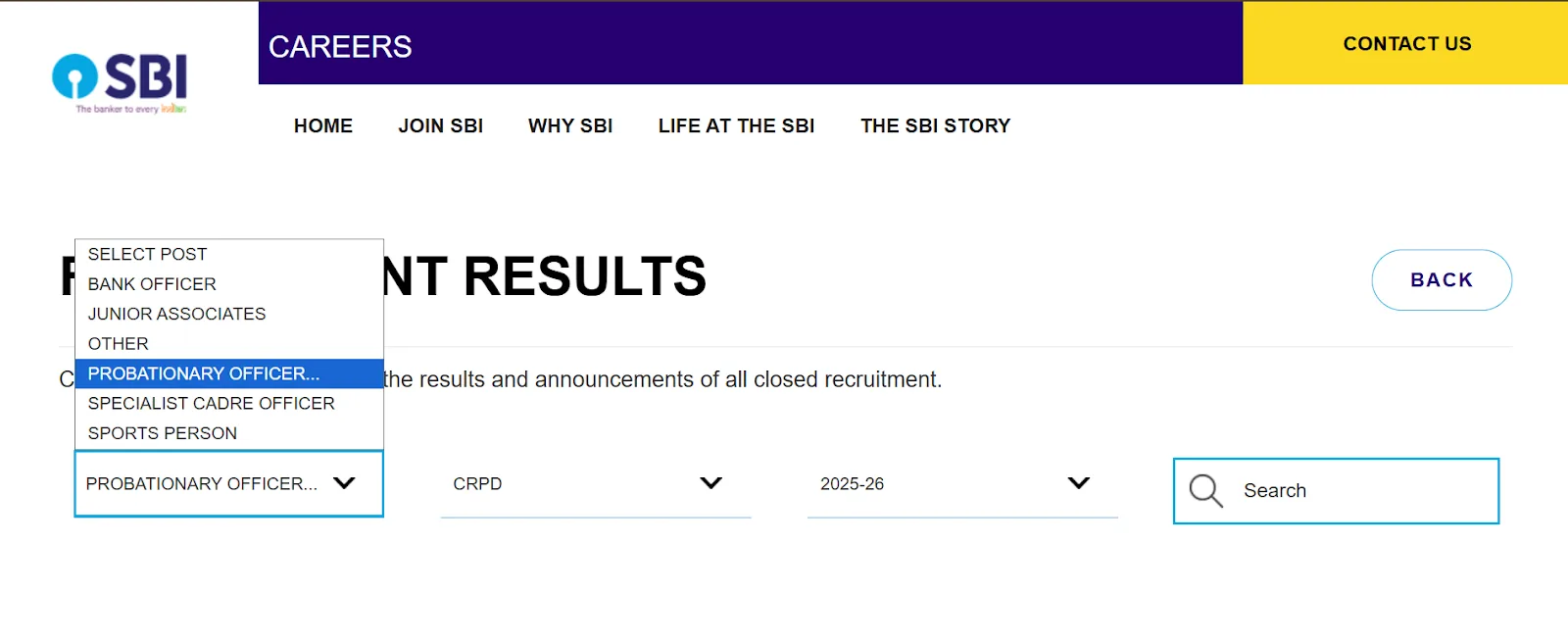Click the BACK button
The height and width of the screenshot is (644, 1568).
pyautogui.click(x=1441, y=280)
